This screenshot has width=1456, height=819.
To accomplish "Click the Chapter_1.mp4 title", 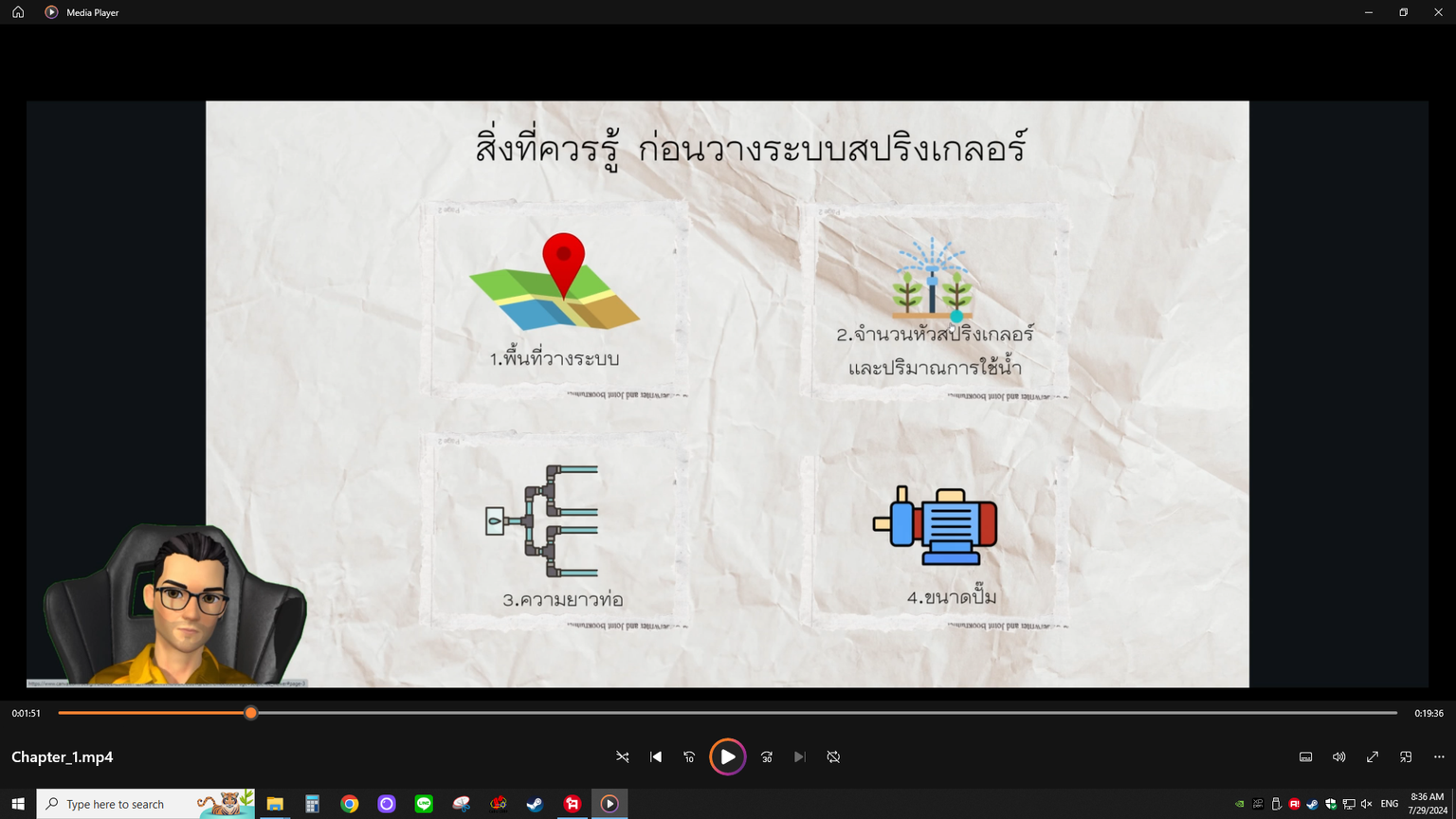I will coord(63,756).
